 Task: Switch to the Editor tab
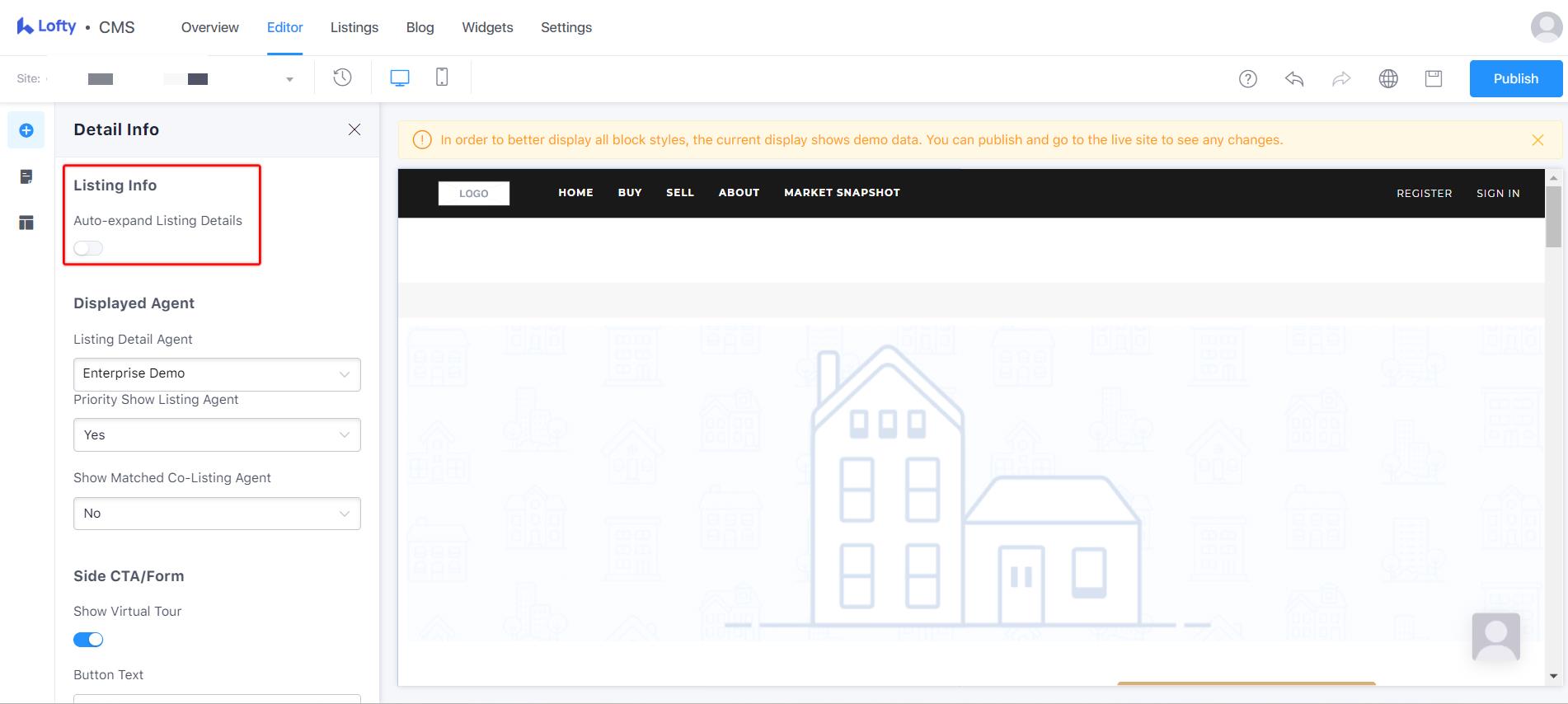tap(284, 27)
